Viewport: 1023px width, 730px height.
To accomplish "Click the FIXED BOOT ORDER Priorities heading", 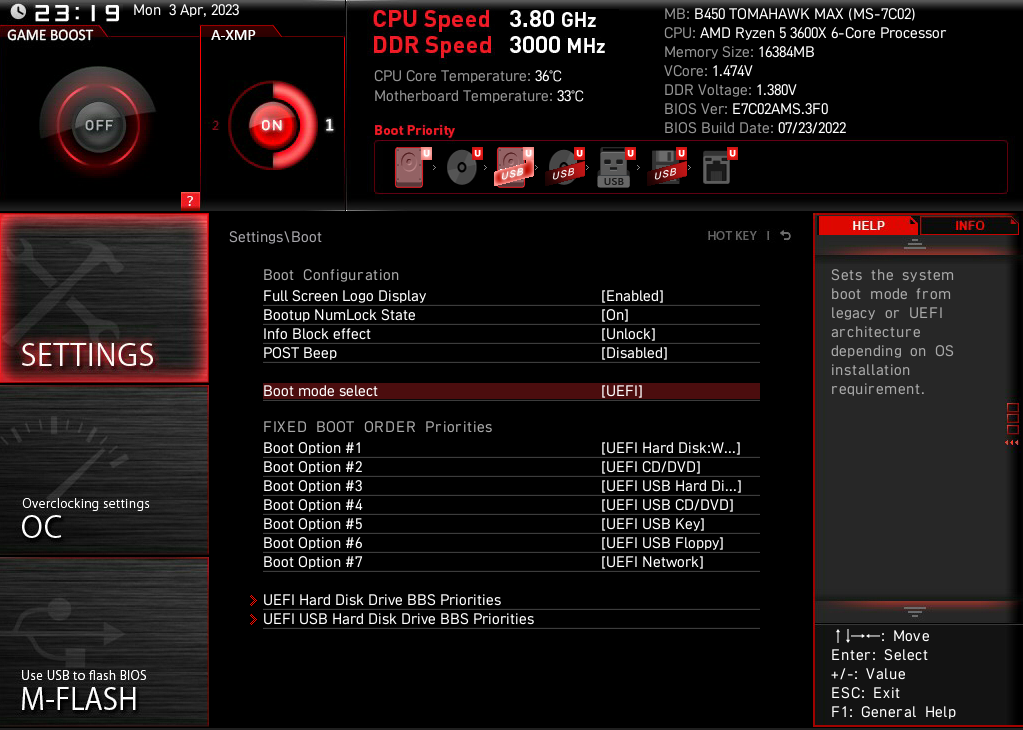I will [378, 427].
